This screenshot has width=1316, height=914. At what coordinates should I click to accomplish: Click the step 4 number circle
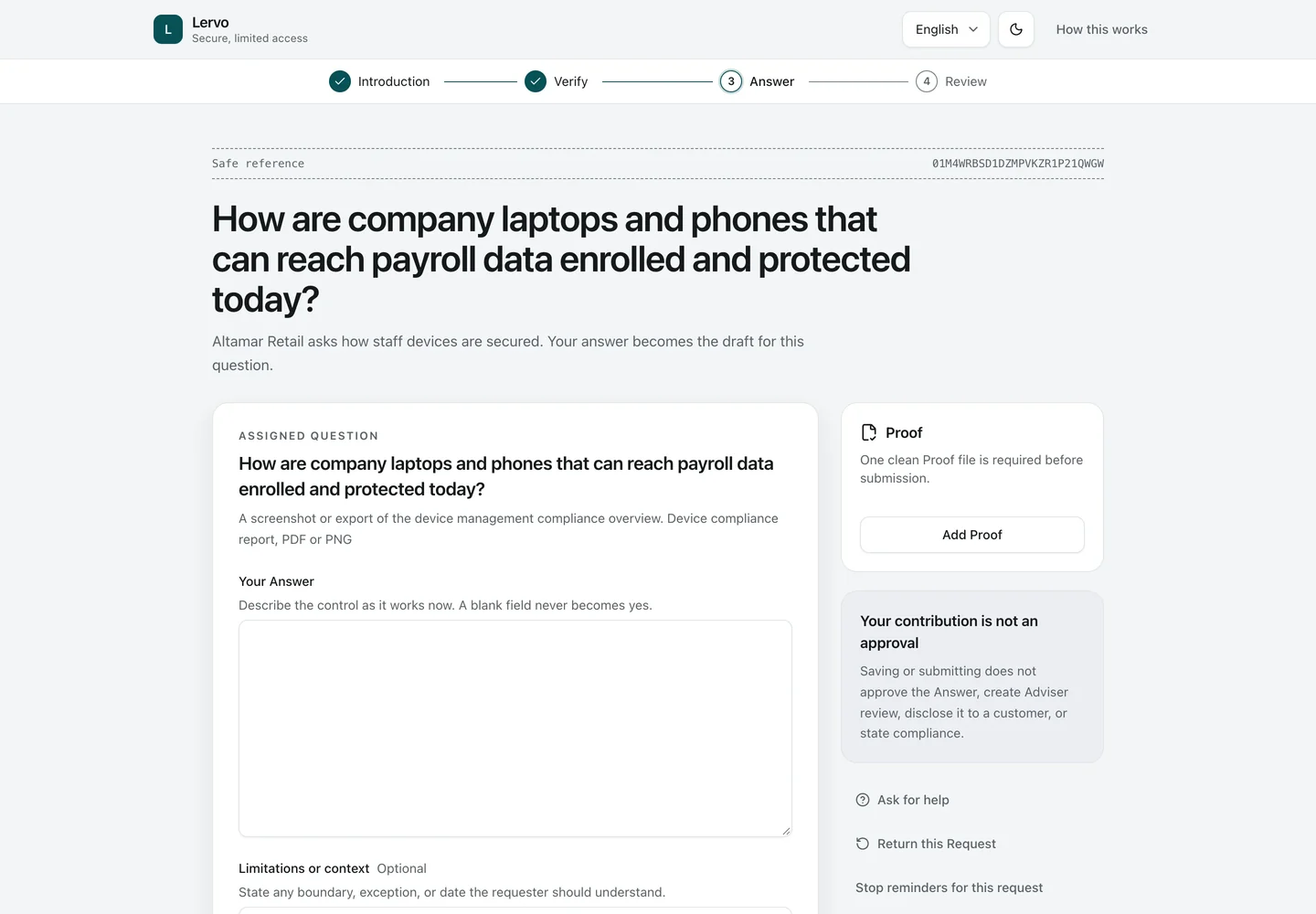[x=927, y=81]
